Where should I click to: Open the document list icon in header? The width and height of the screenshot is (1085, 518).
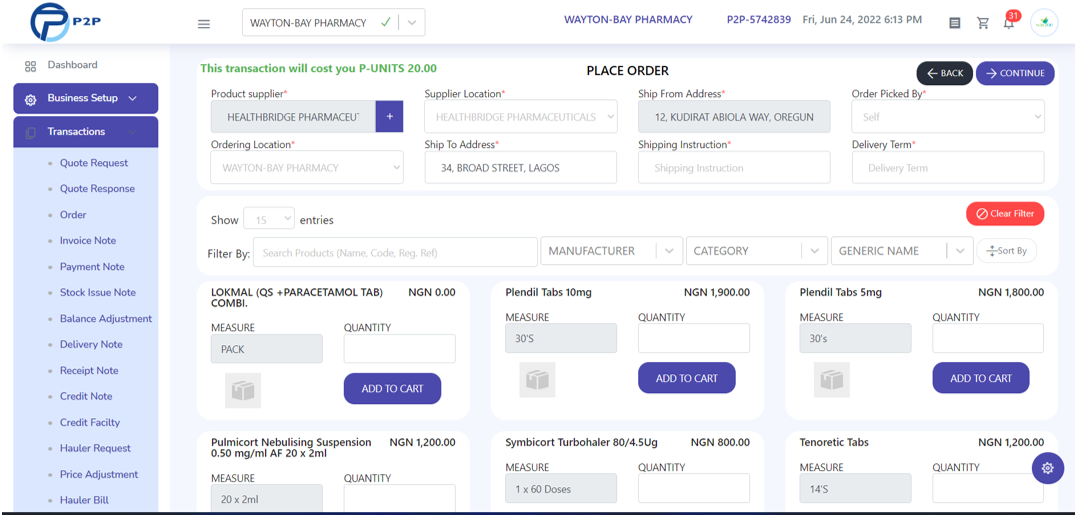point(955,23)
